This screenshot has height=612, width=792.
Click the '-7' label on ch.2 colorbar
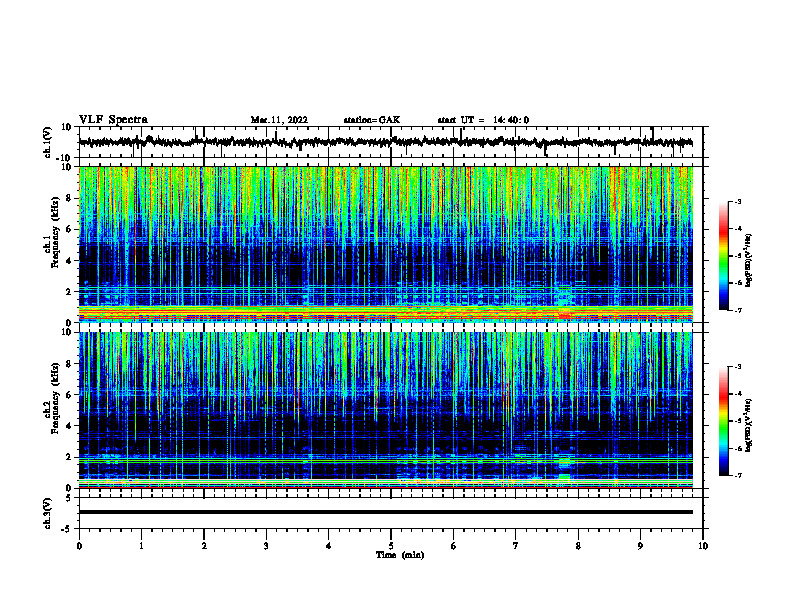pyautogui.click(x=738, y=476)
